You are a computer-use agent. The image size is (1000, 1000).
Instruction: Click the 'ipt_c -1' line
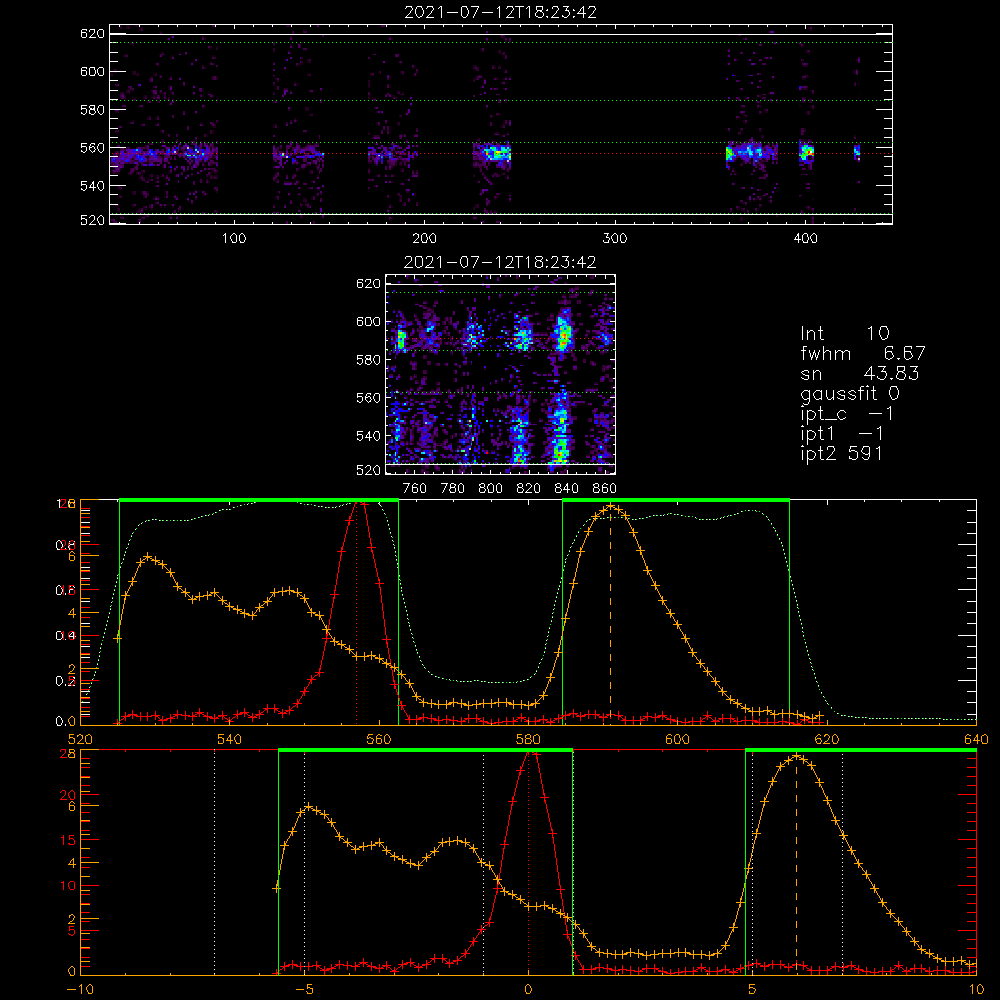point(848,414)
